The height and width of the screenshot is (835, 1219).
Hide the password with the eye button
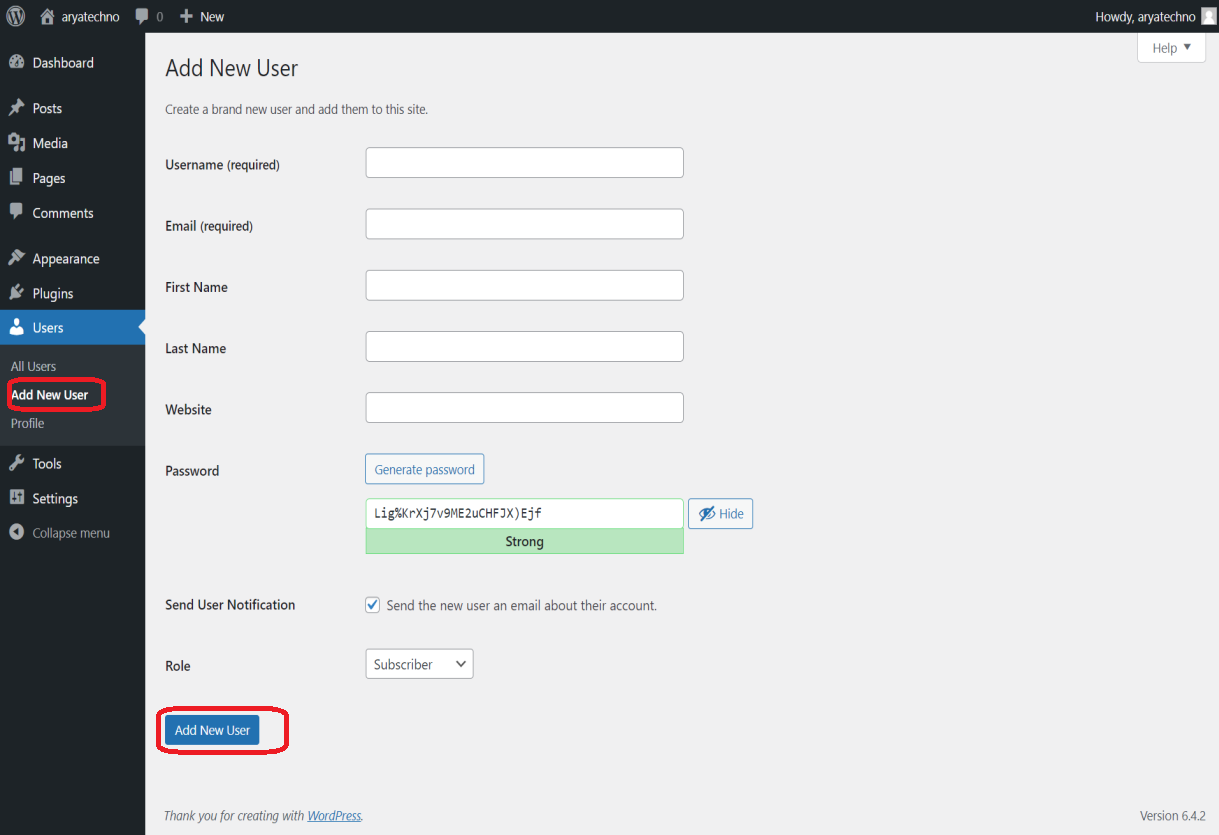(x=720, y=513)
